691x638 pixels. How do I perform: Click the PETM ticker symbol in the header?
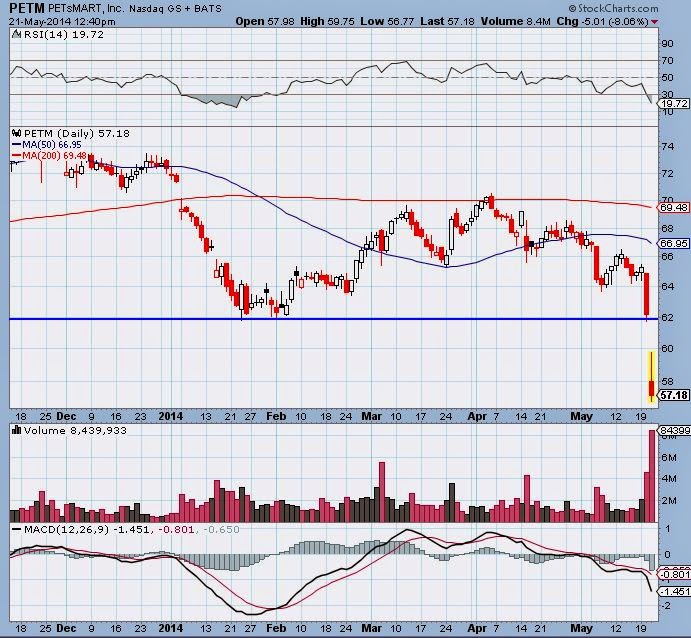click(x=25, y=7)
